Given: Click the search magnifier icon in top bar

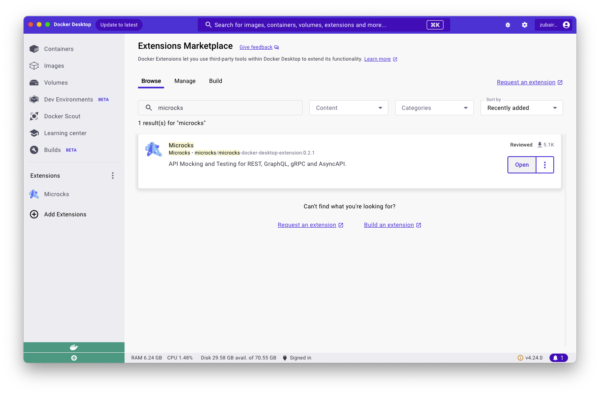Looking at the screenshot, I should (208, 25).
